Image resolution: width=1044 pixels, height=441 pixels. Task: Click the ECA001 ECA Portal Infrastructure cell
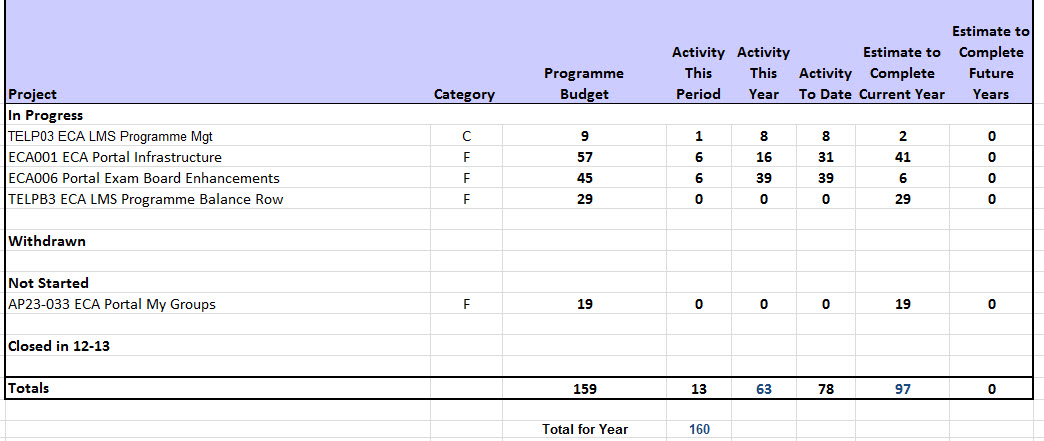click(114, 157)
